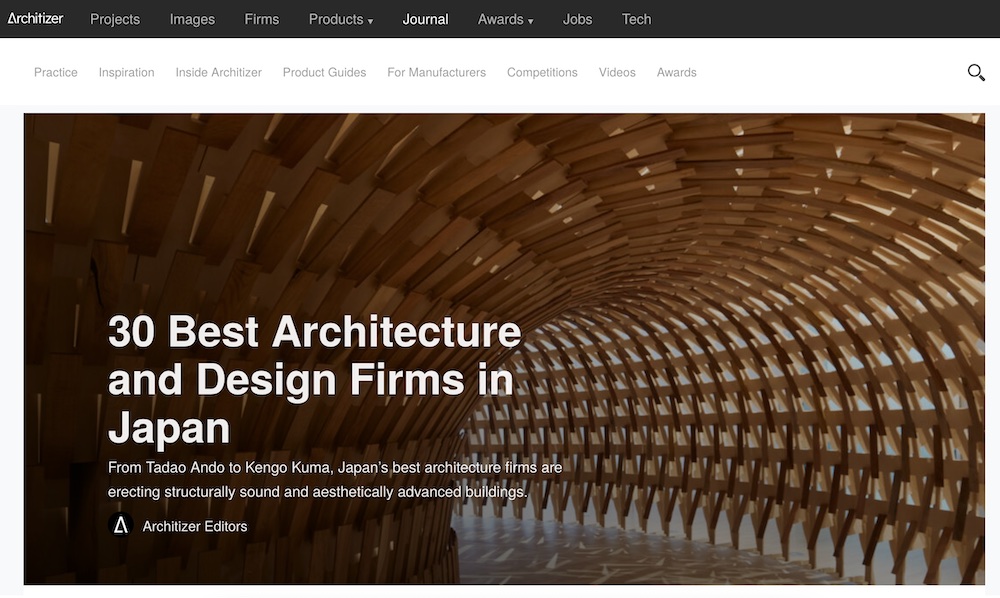Open the Jobs section
The image size is (1000, 598).
point(577,19)
